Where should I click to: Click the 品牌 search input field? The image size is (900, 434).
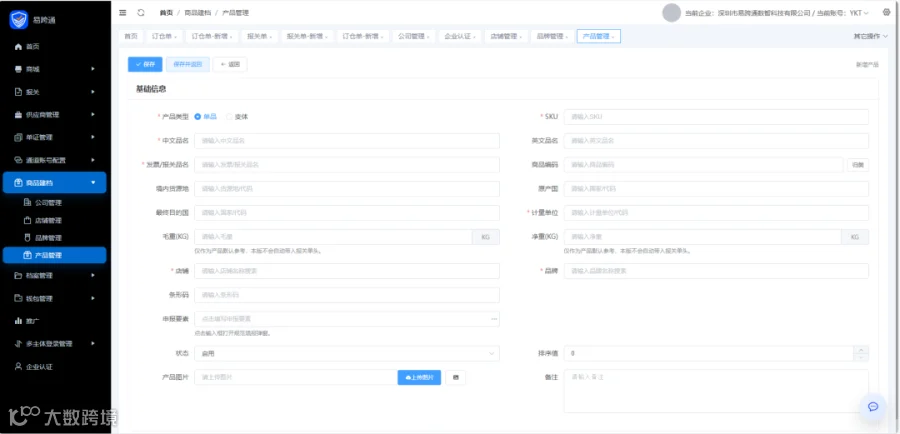point(716,271)
